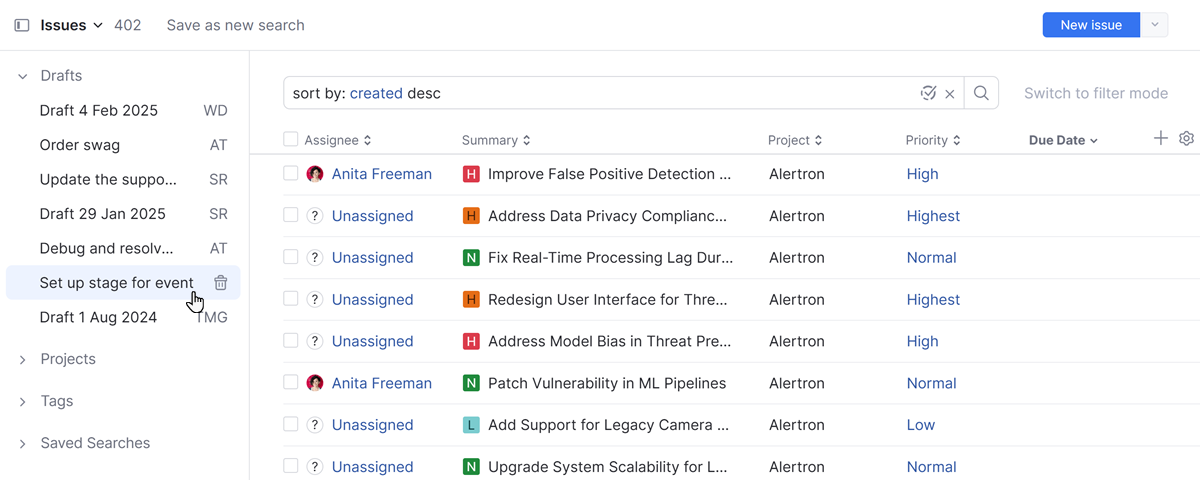
Task: Clear the search query with X icon
Action: coord(950,94)
